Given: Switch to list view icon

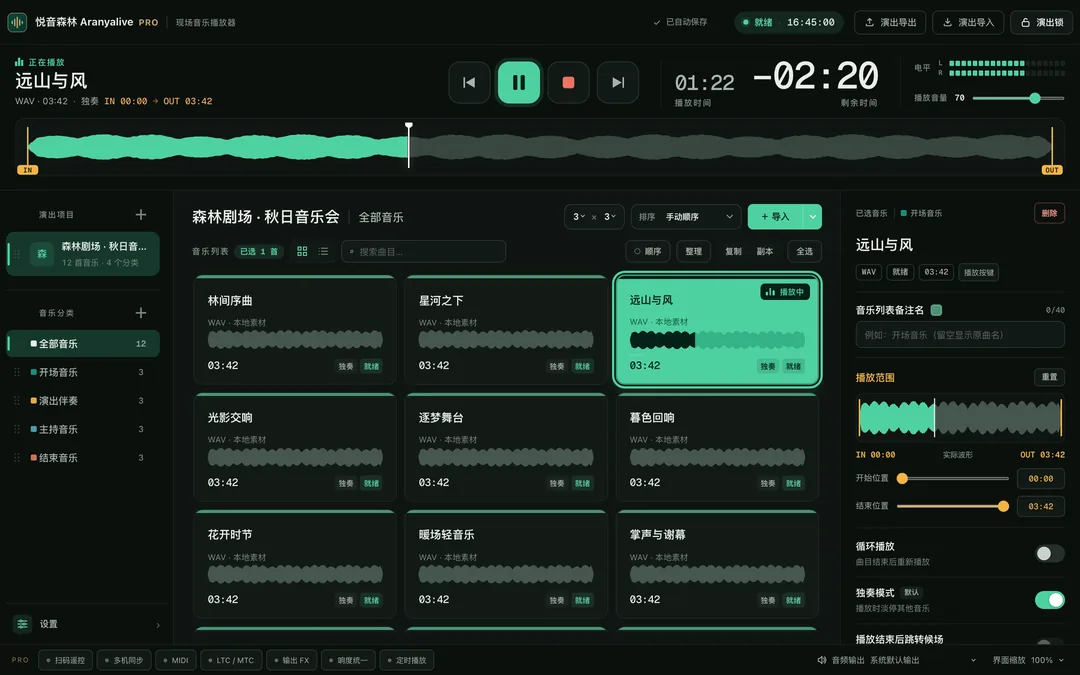Looking at the screenshot, I should (323, 251).
